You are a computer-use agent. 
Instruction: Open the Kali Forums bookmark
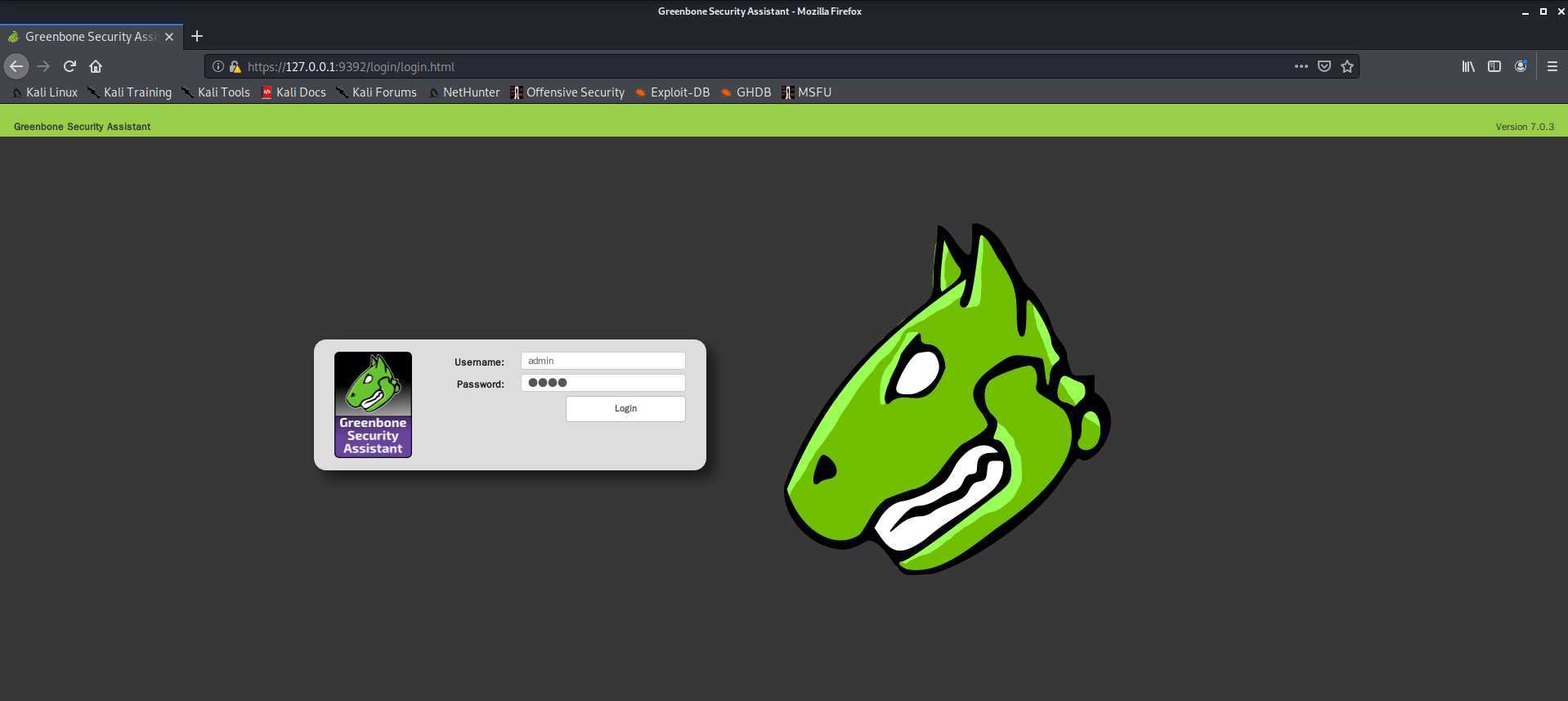pyautogui.click(x=377, y=92)
